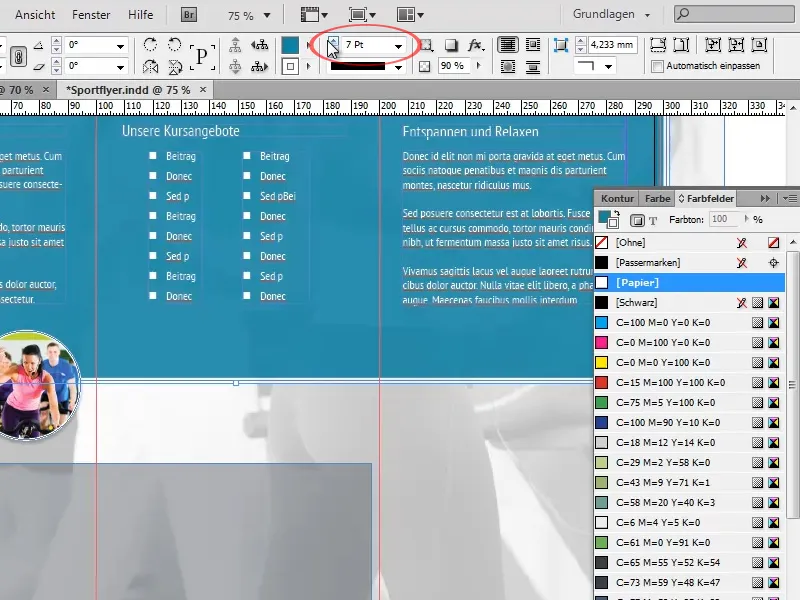Toggle the constrain proportions chain-link button
This screenshot has width=800, height=600.
[x=18, y=56]
